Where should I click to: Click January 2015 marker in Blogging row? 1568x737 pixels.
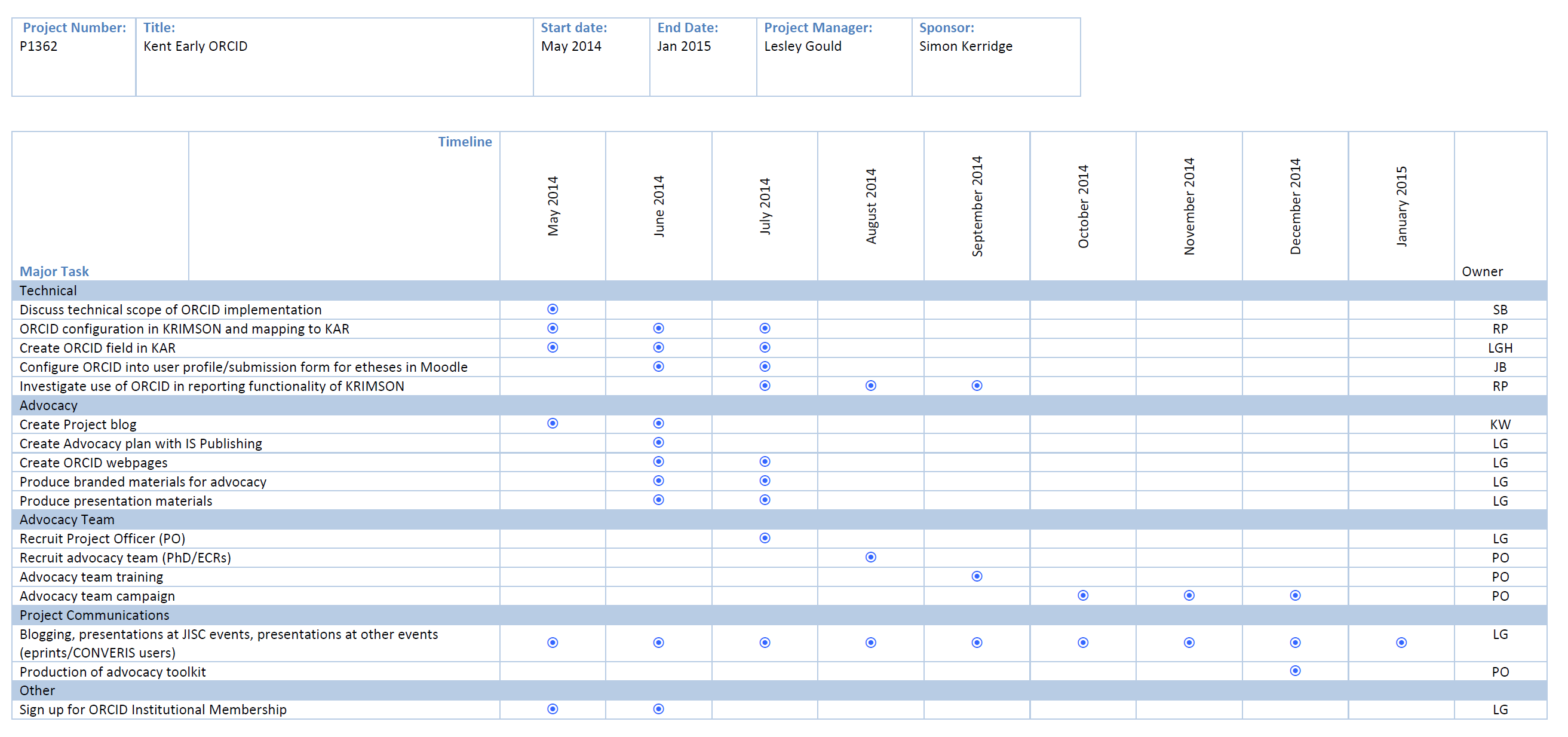click(x=1401, y=643)
